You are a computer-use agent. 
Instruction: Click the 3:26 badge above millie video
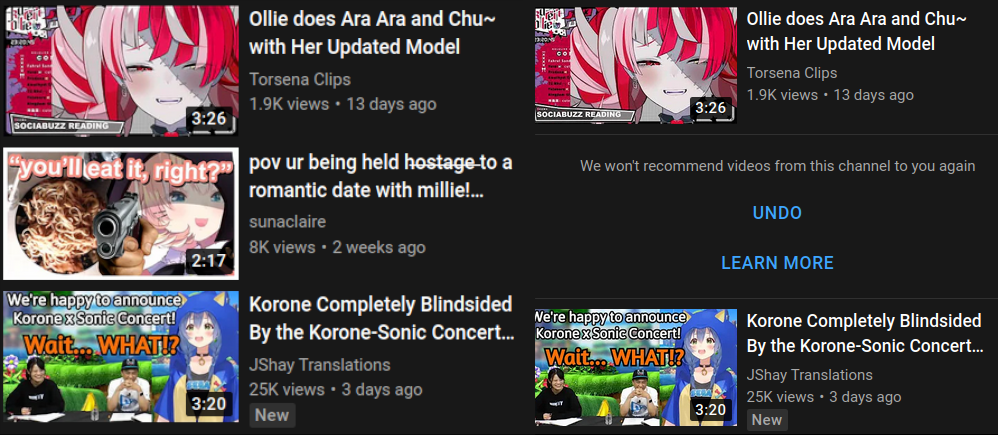[x=209, y=118]
